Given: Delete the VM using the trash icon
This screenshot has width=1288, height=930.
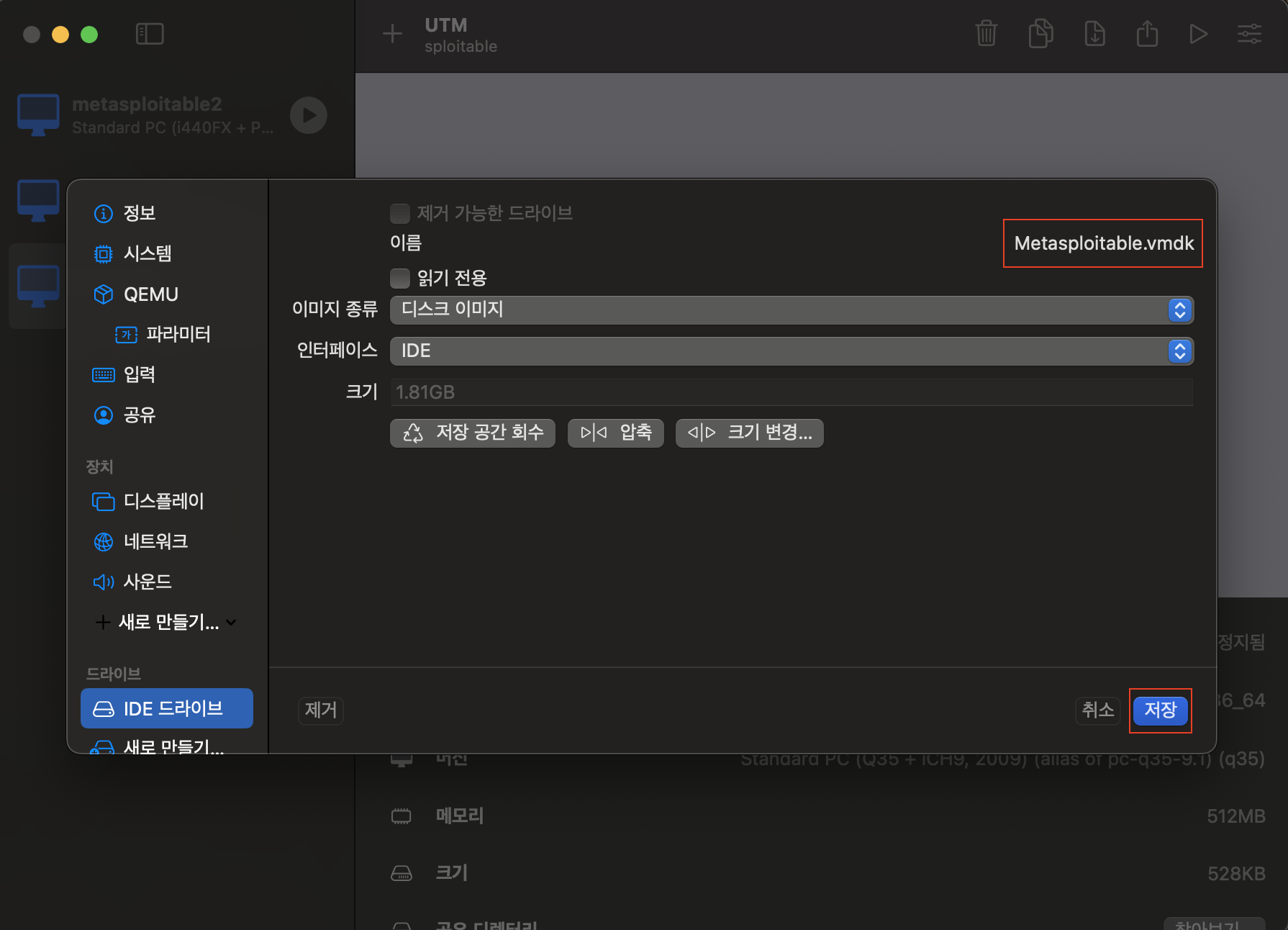Looking at the screenshot, I should click(986, 34).
